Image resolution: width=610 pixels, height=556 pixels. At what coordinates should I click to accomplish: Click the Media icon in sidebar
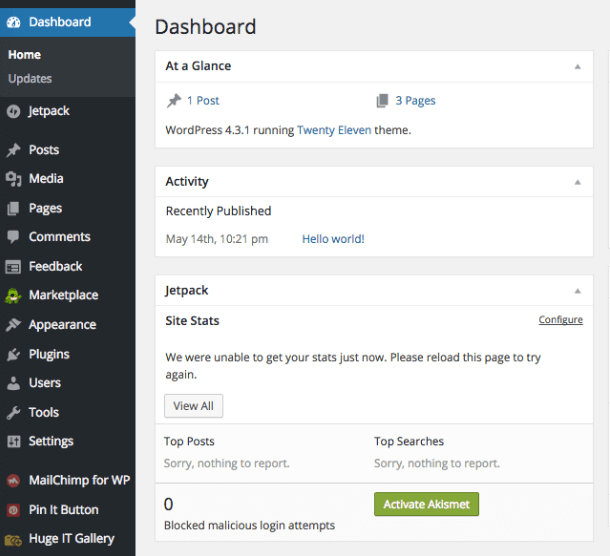pyautogui.click(x=13, y=179)
